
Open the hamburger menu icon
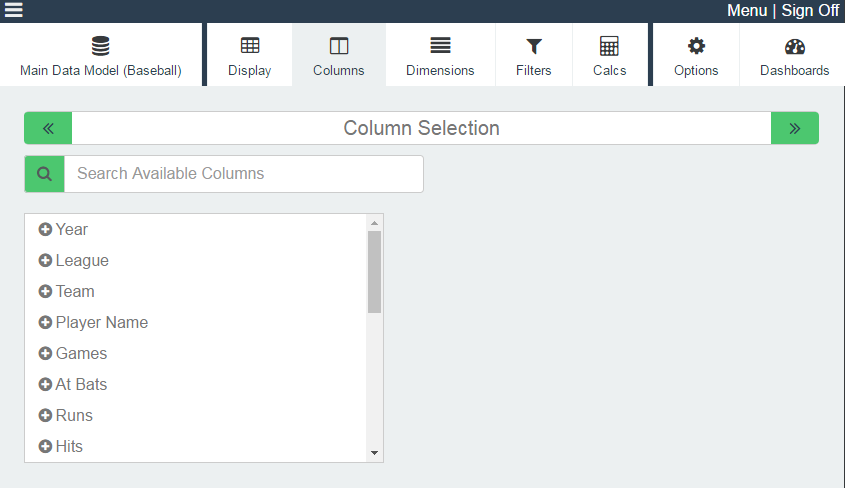point(13,9)
